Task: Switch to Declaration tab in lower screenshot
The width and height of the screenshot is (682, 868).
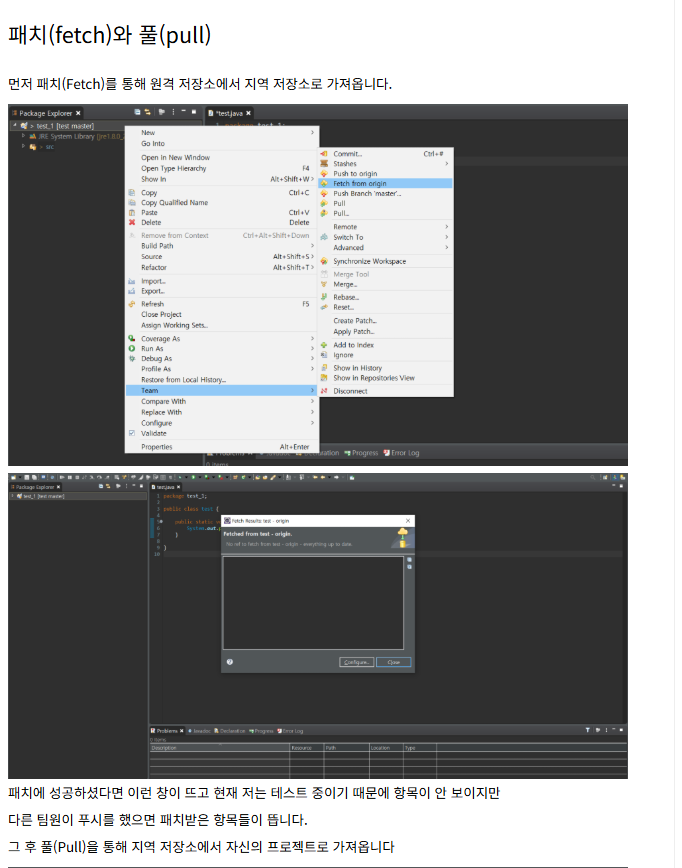Action: point(230,731)
